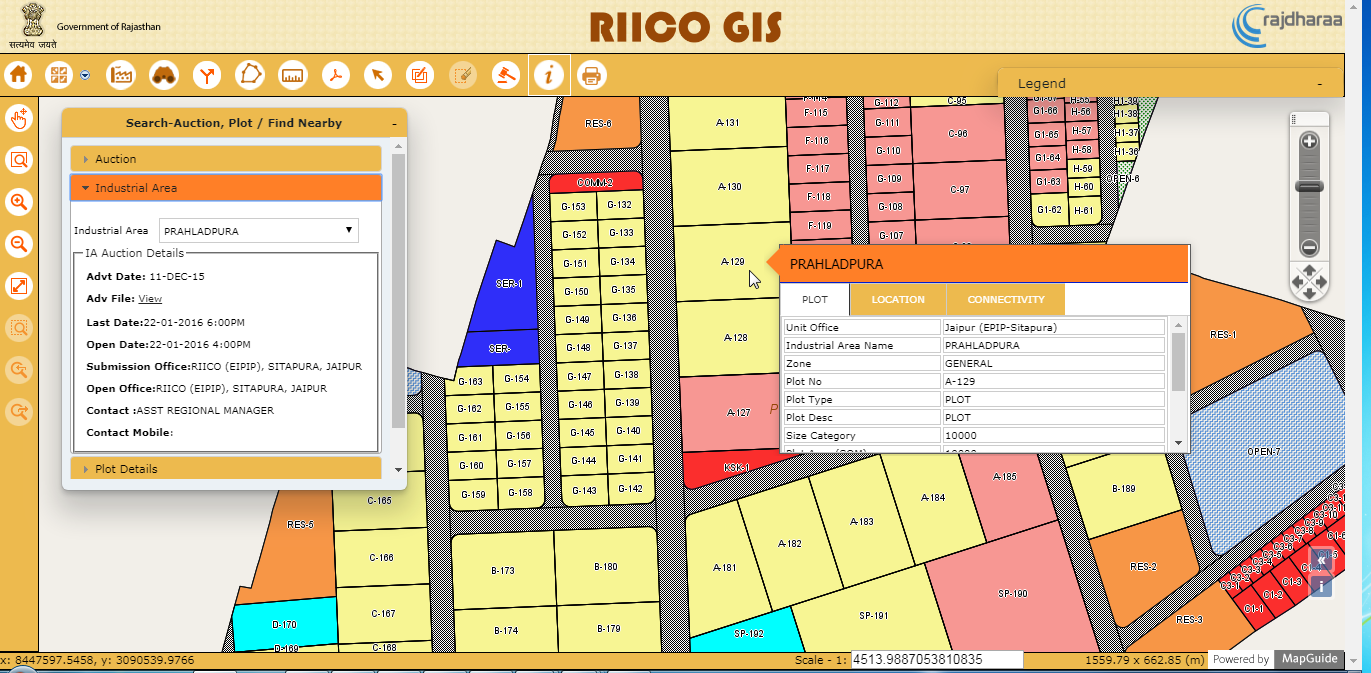Click minus button on map zoom slider

(x=1309, y=248)
